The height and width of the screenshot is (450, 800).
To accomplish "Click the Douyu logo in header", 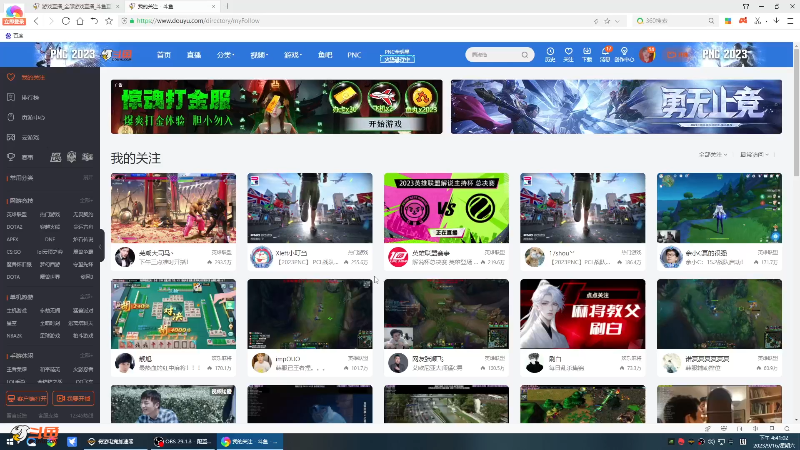I will (x=117, y=54).
